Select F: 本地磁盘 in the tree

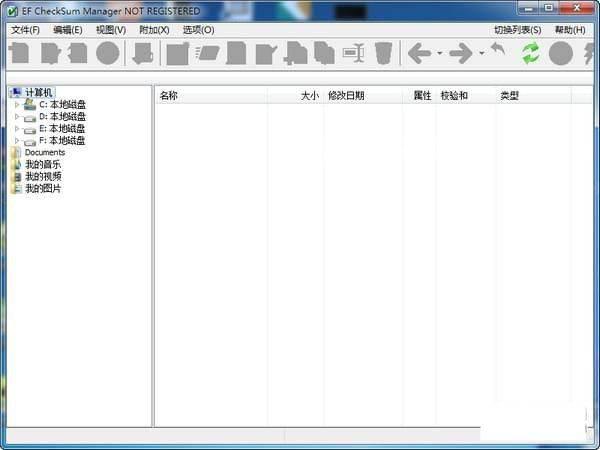tap(62, 141)
